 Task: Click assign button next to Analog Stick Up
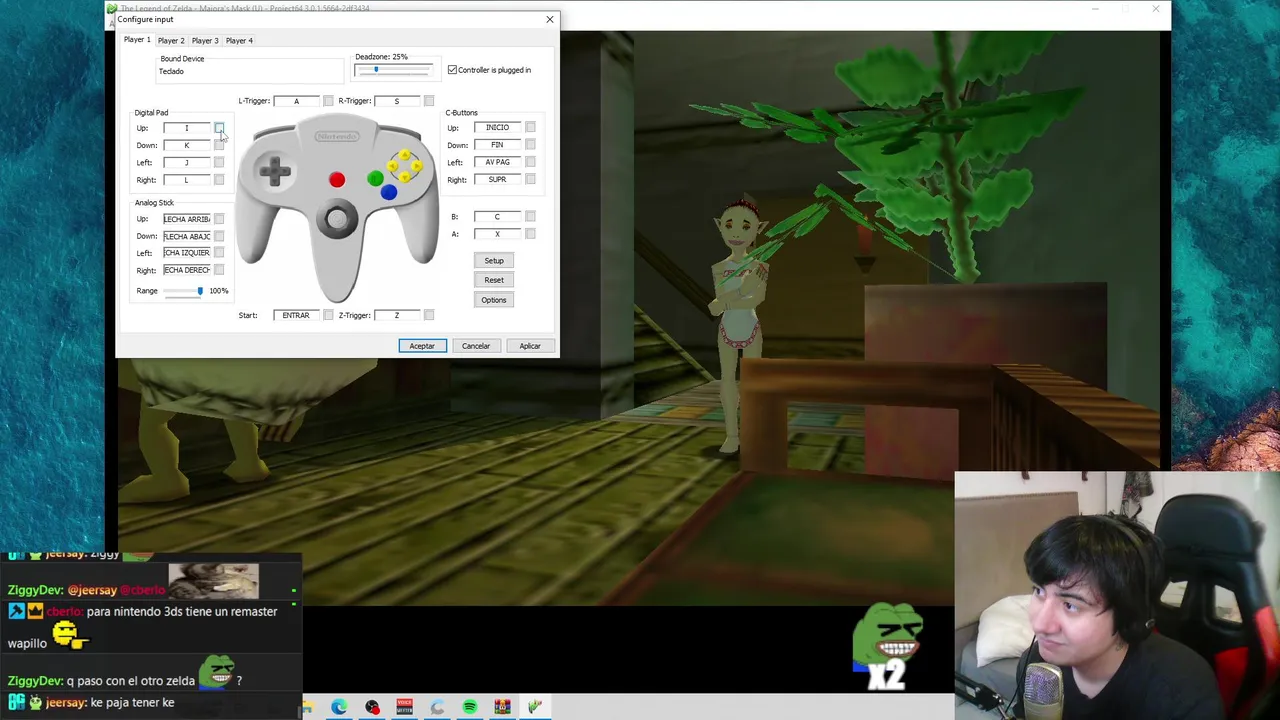pyautogui.click(x=219, y=219)
